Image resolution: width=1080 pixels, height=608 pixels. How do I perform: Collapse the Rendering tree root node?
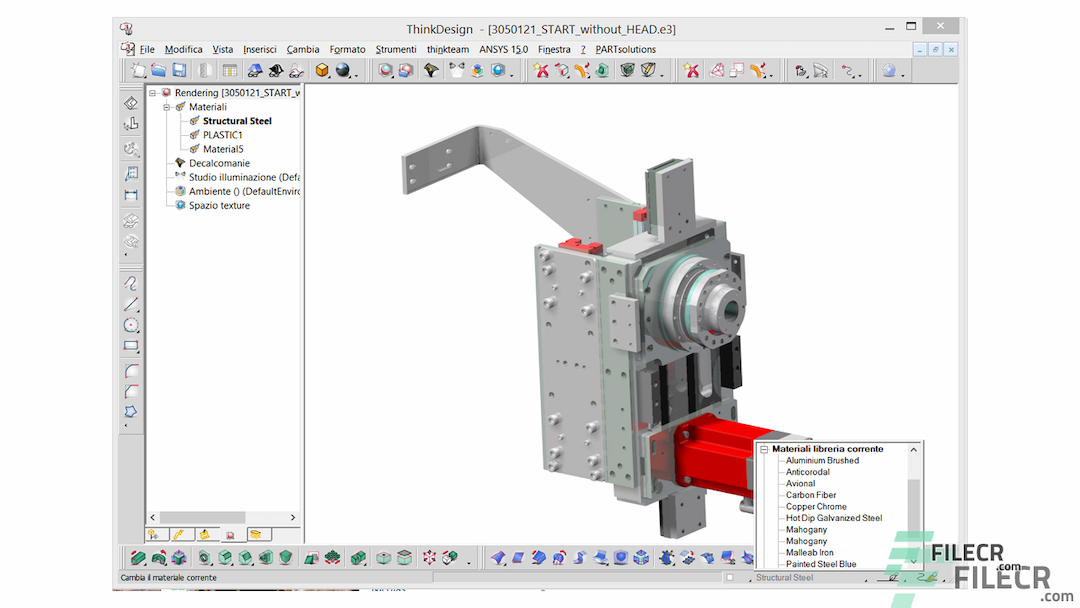(x=152, y=92)
